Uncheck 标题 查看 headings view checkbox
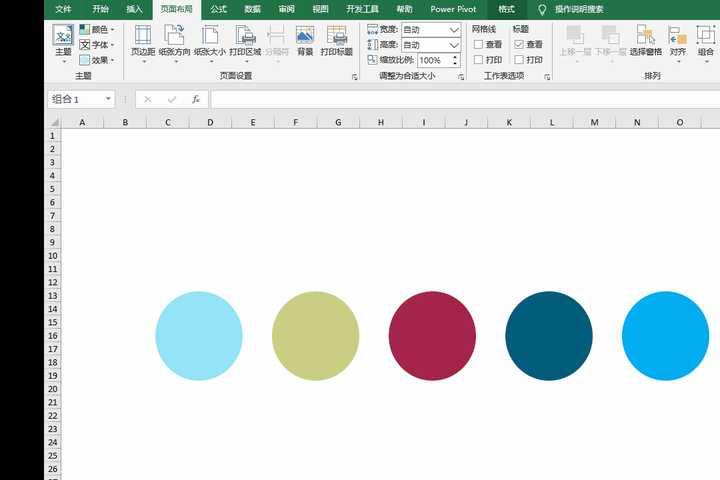Image resolution: width=720 pixels, height=480 pixels. 519,45
